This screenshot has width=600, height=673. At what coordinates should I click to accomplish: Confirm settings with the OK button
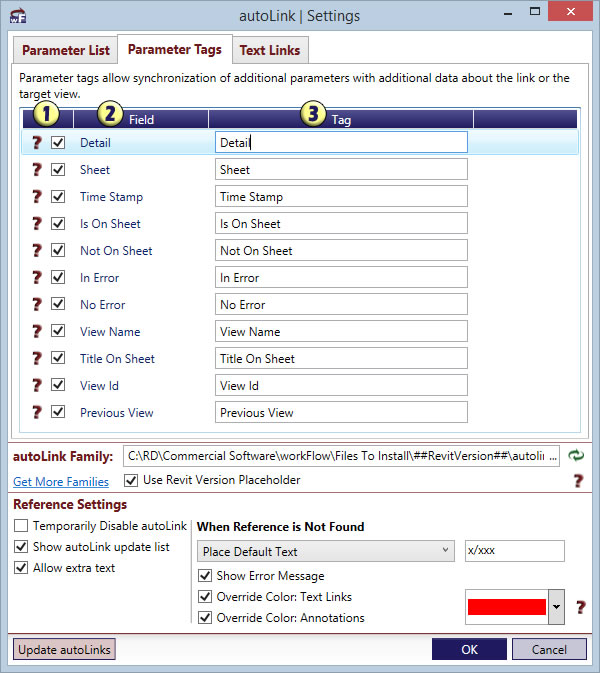click(470, 649)
